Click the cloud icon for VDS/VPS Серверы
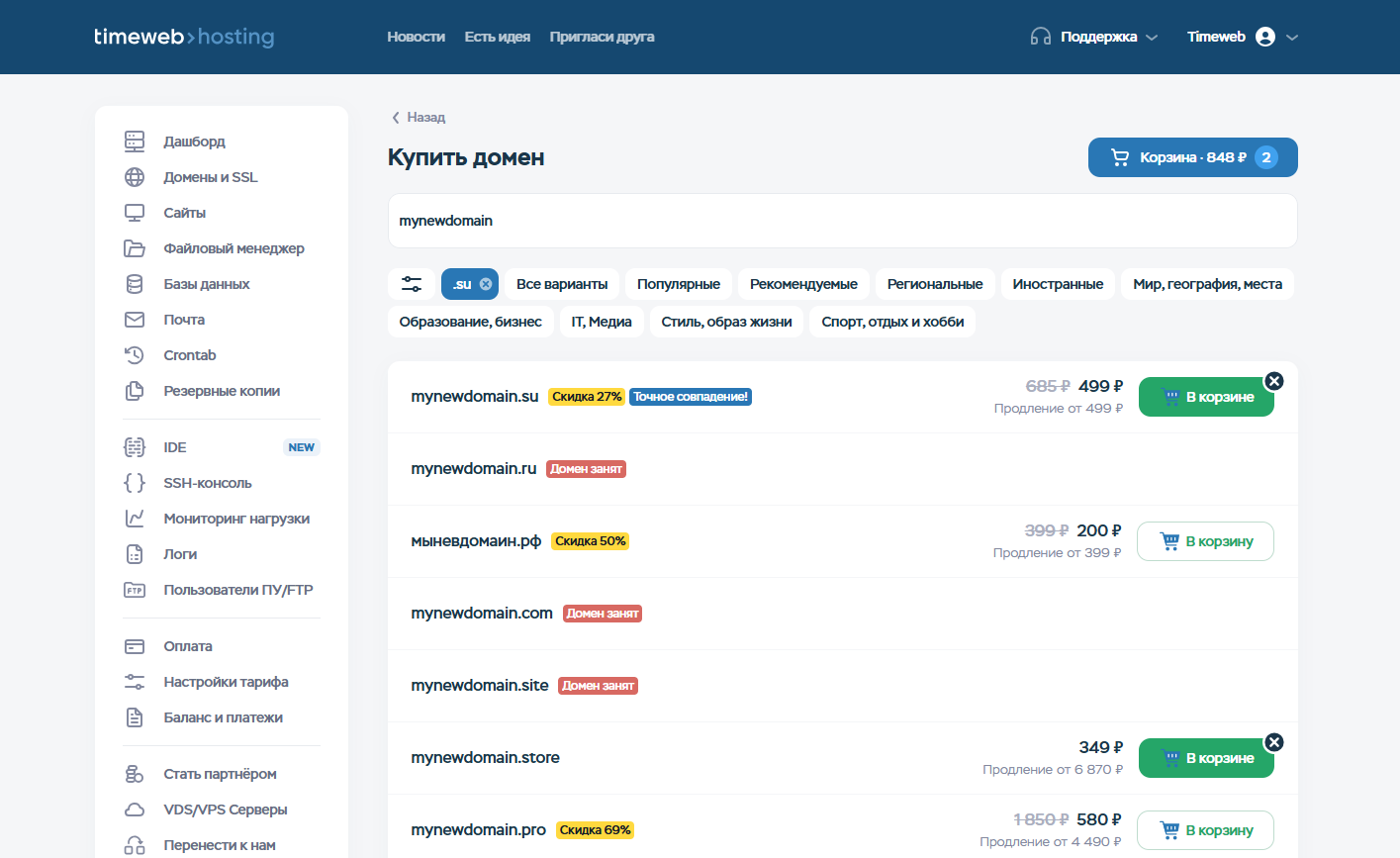 click(135, 810)
